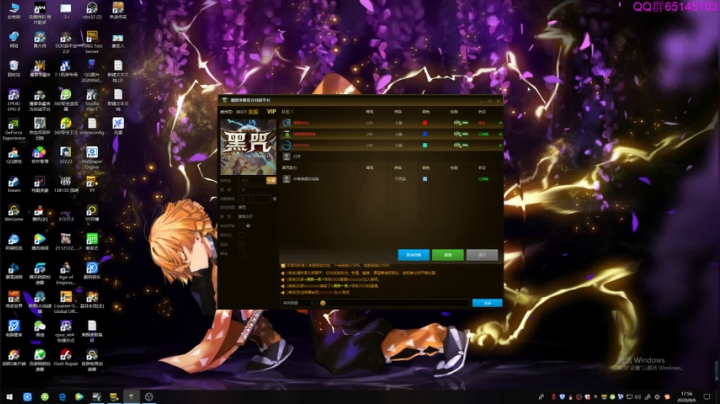The height and width of the screenshot is (404, 720).
Task: Open the obs32 (2) desktop shortcut
Action: pos(92,11)
